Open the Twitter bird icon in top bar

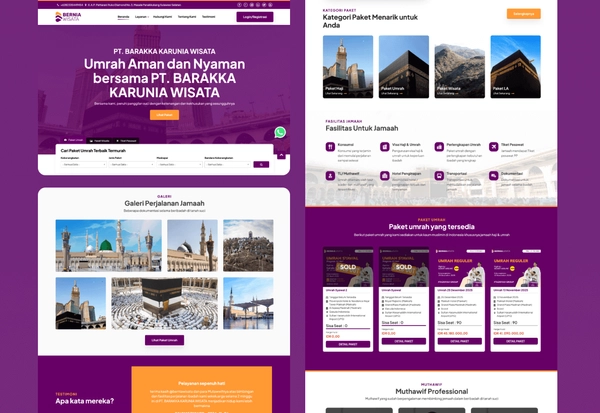pyautogui.click(x=264, y=5)
